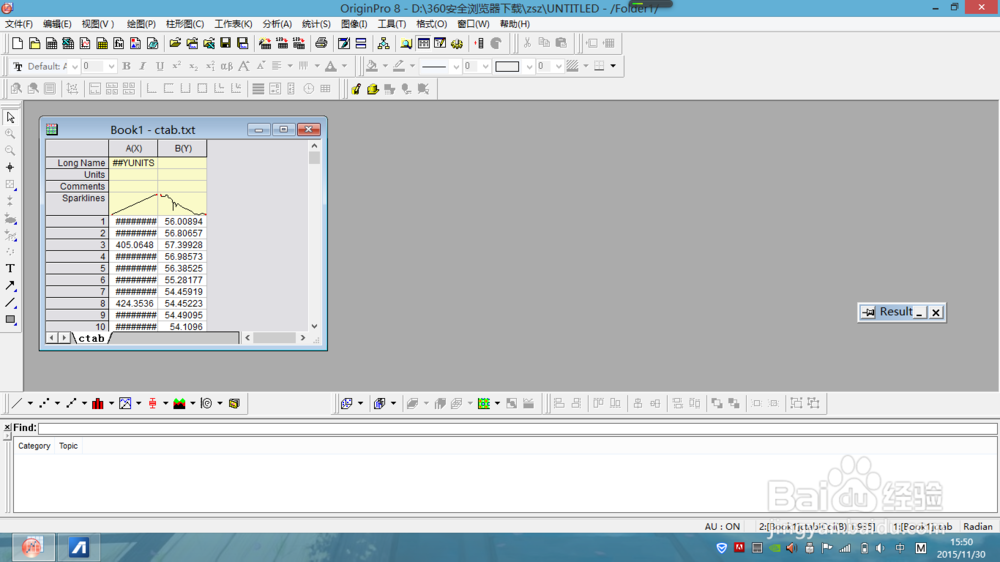Click the New Project icon in toolbar
Viewport: 1000px width, 562px height.
[x=17, y=43]
